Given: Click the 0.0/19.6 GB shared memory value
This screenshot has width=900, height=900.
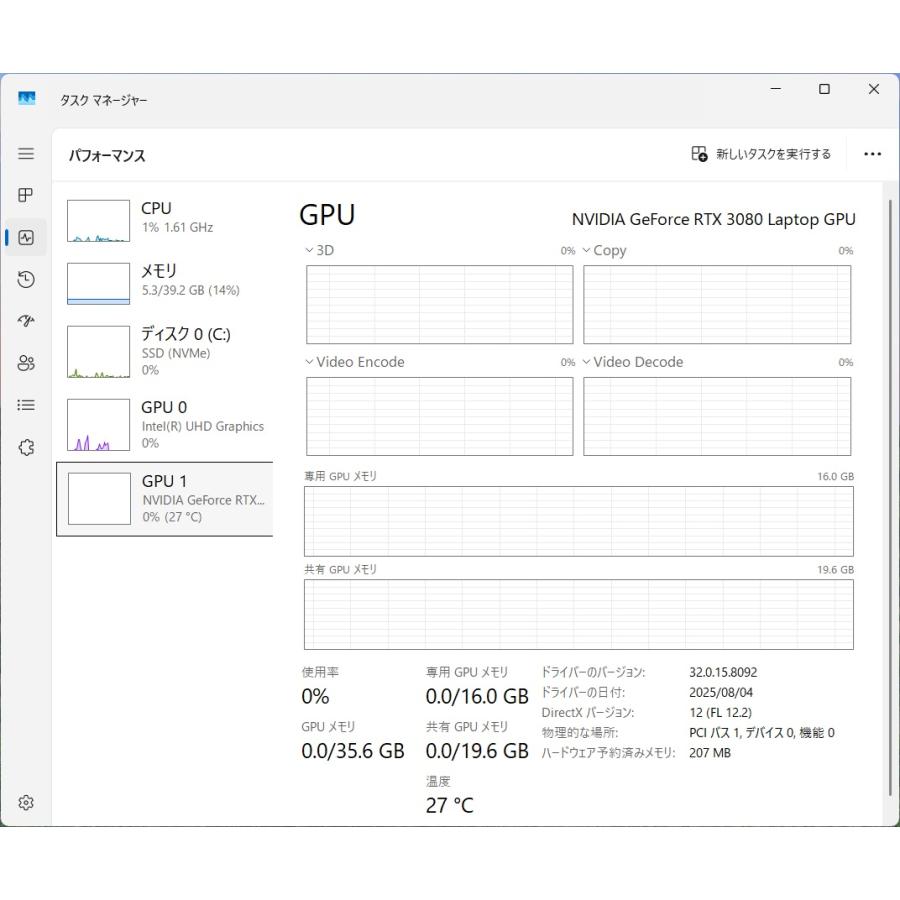Looking at the screenshot, I should click(477, 751).
